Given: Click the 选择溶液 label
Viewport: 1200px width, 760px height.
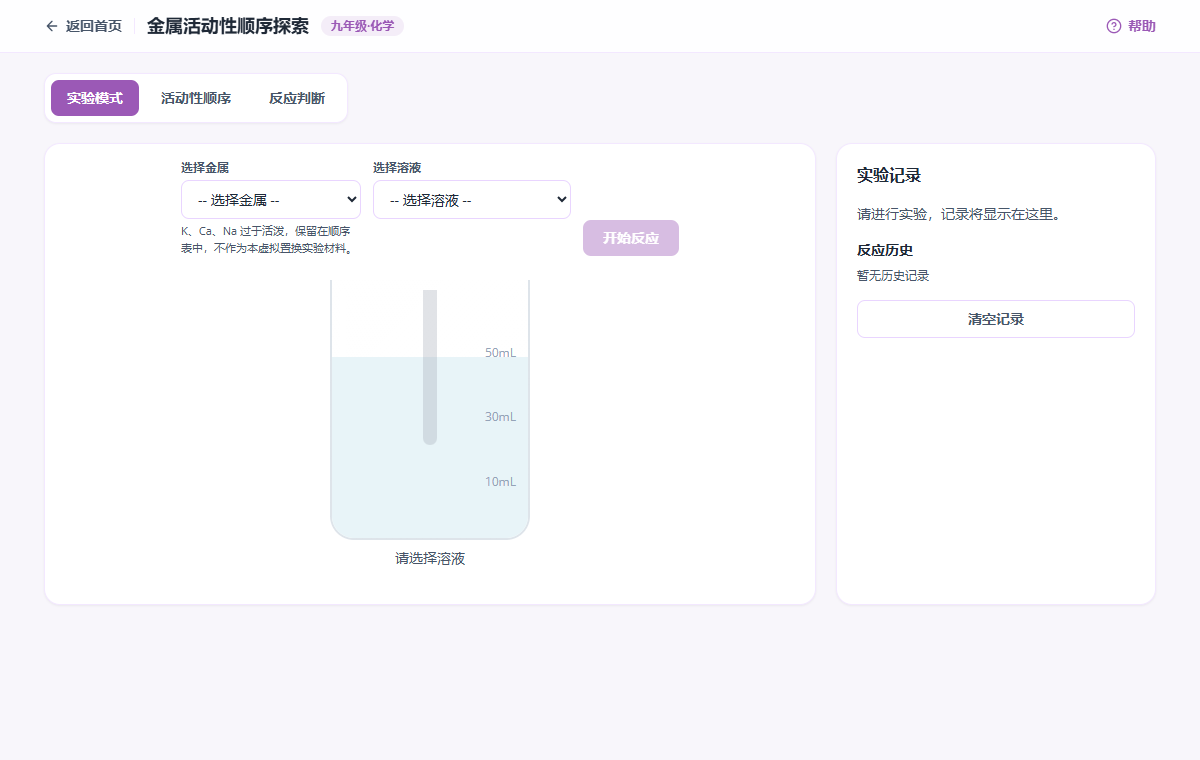Looking at the screenshot, I should (x=397, y=167).
